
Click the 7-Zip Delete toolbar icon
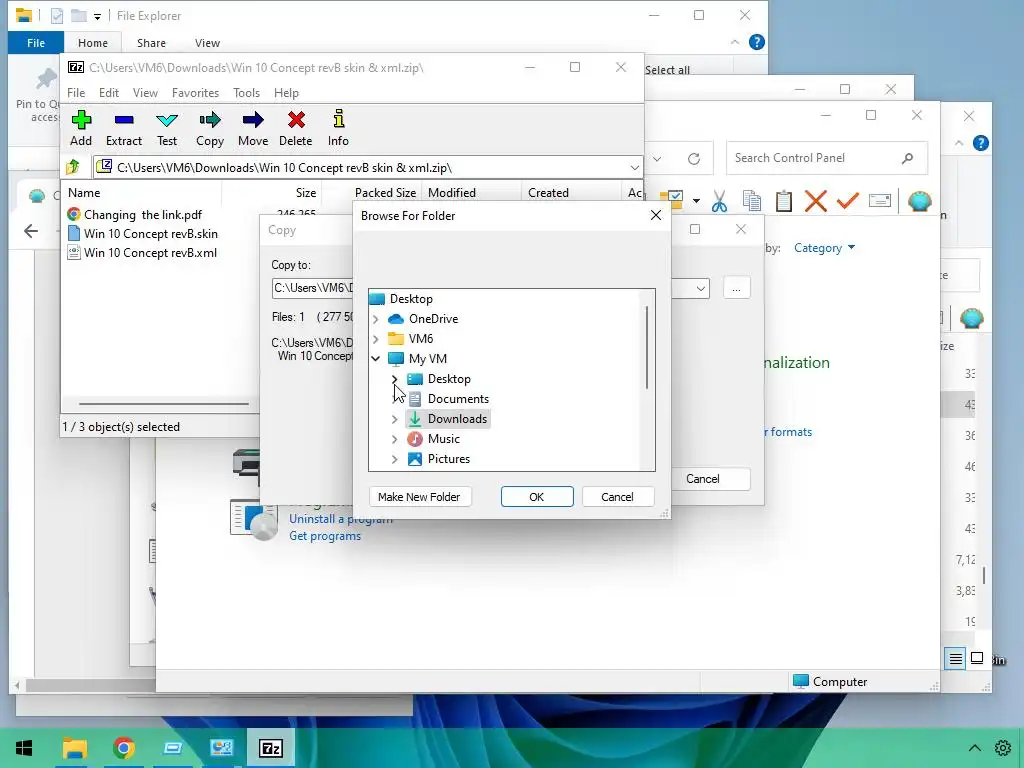pyautogui.click(x=296, y=120)
